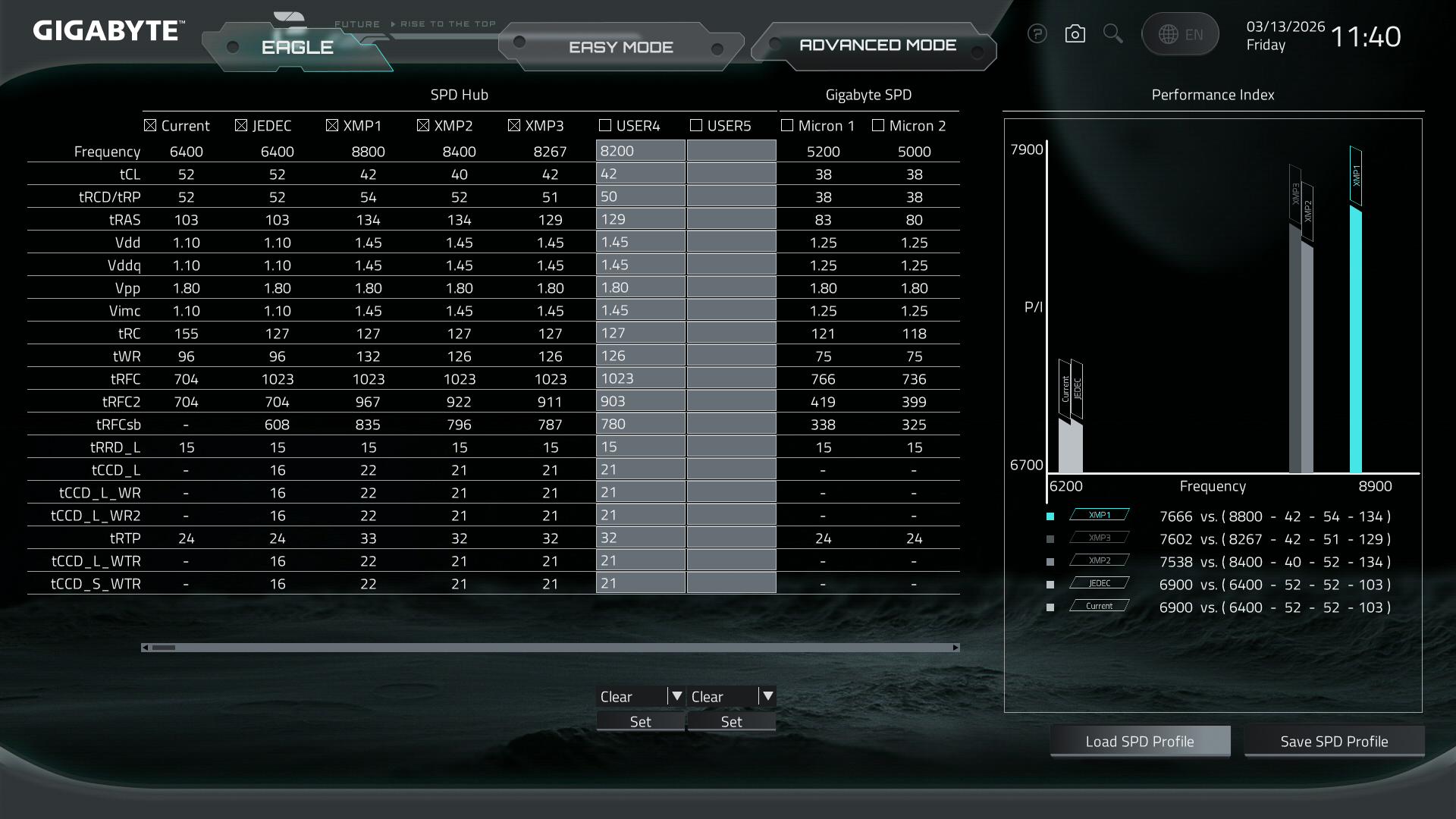The width and height of the screenshot is (1456, 819).
Task: Click the scrollbar left arrow
Action: click(145, 648)
